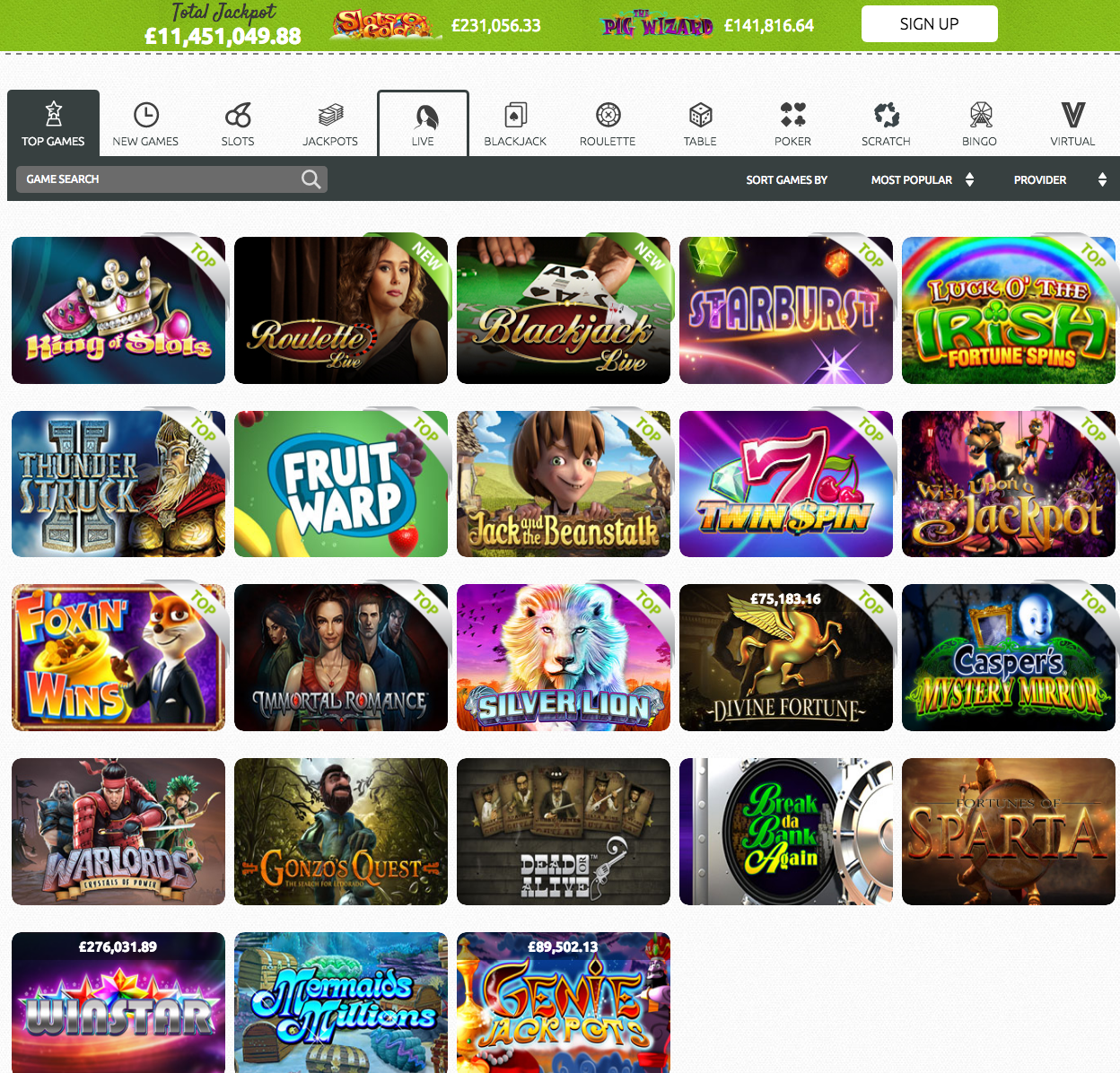The image size is (1120, 1073).
Task: Open the Virtual games tab
Action: [x=1072, y=123]
